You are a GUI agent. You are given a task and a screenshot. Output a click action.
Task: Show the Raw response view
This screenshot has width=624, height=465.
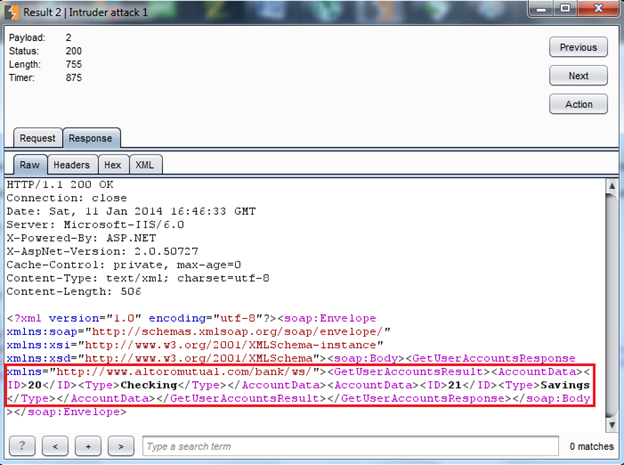(27, 165)
